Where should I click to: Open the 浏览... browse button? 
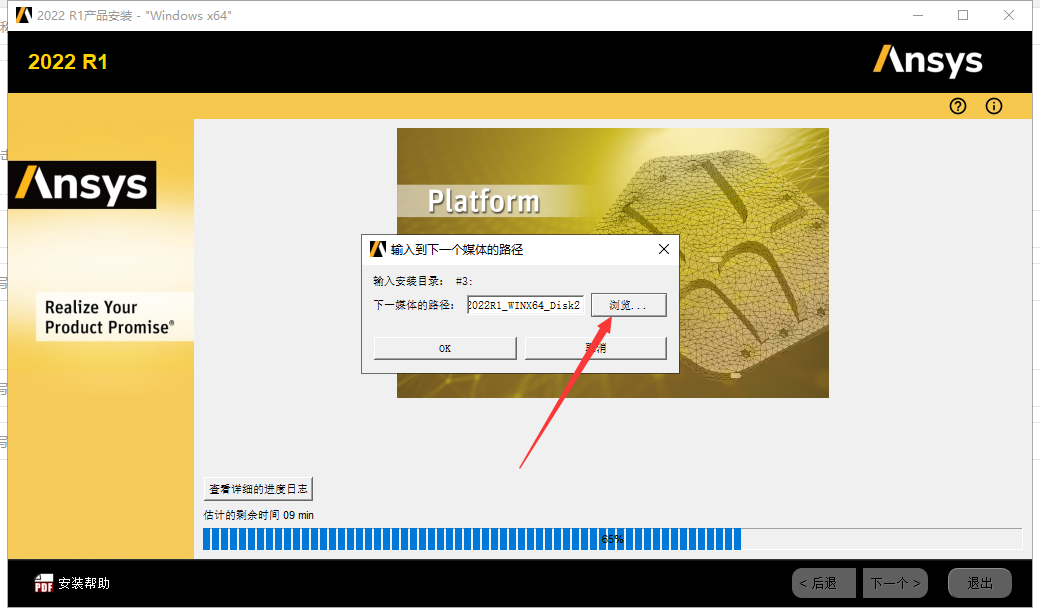pos(628,305)
